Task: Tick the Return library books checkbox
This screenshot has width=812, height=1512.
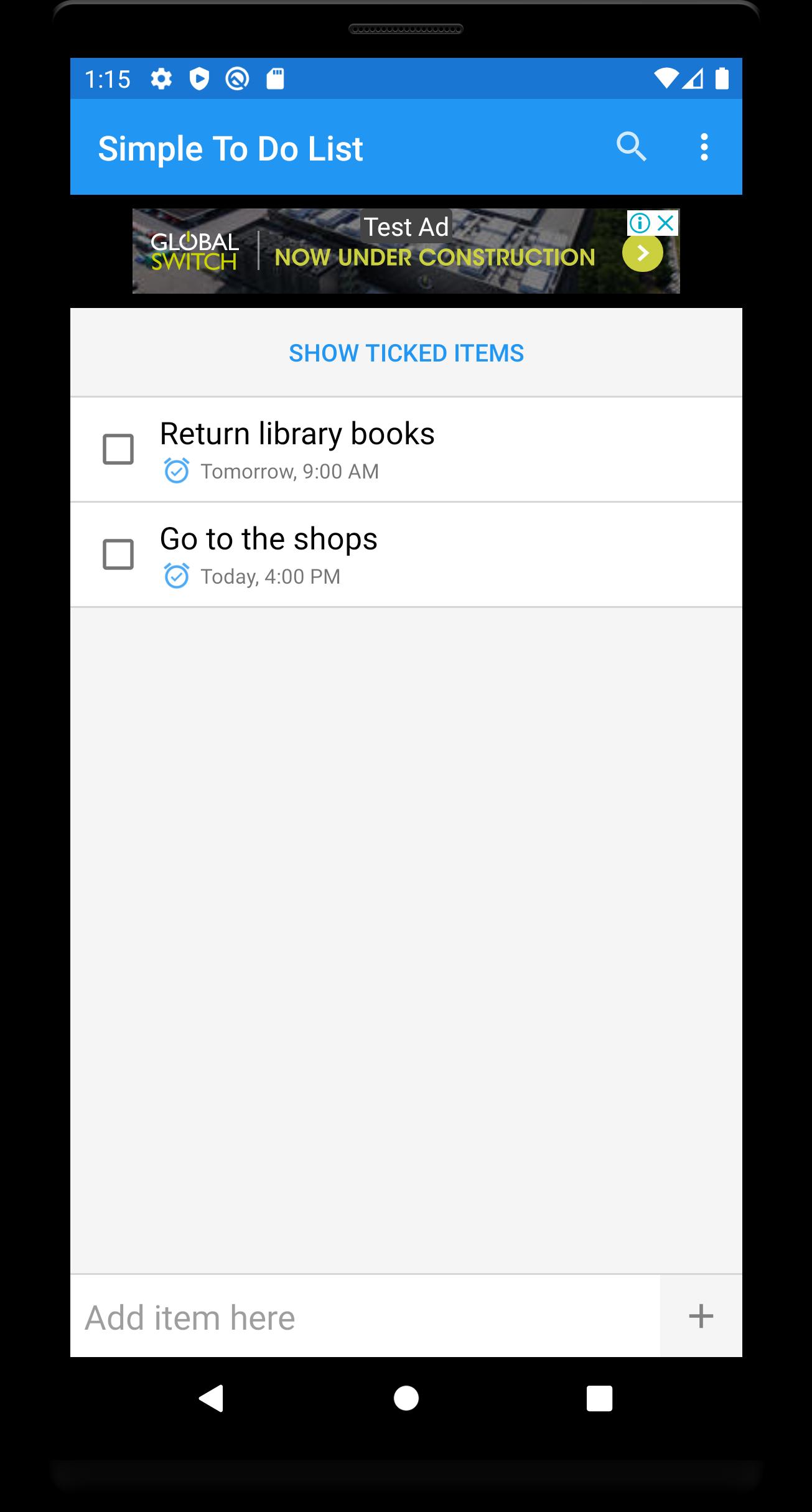Action: [118, 449]
